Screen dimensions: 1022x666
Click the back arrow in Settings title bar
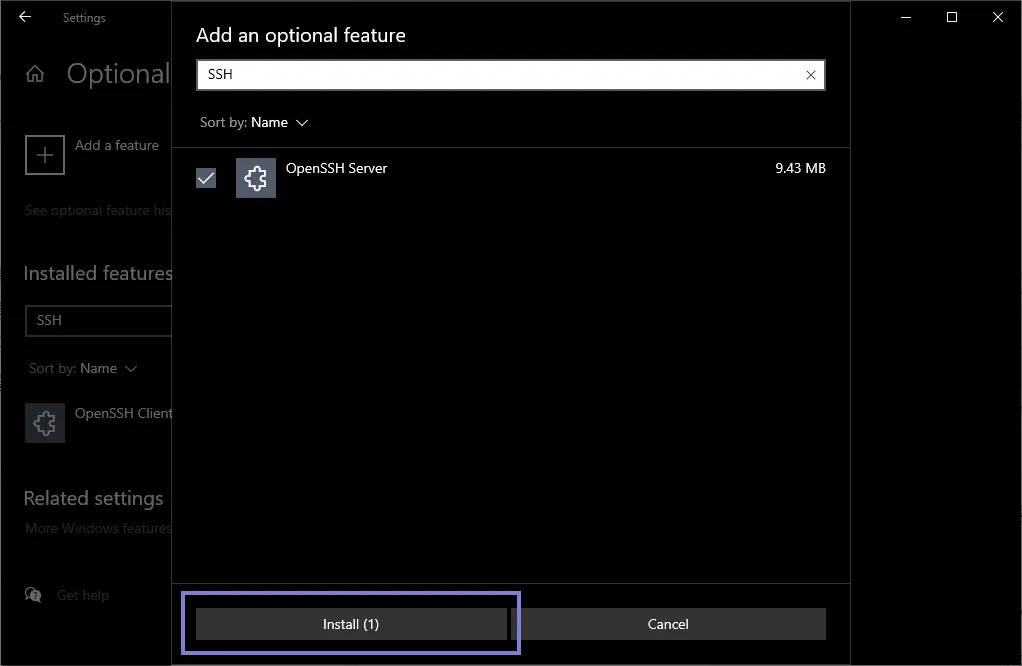point(25,17)
